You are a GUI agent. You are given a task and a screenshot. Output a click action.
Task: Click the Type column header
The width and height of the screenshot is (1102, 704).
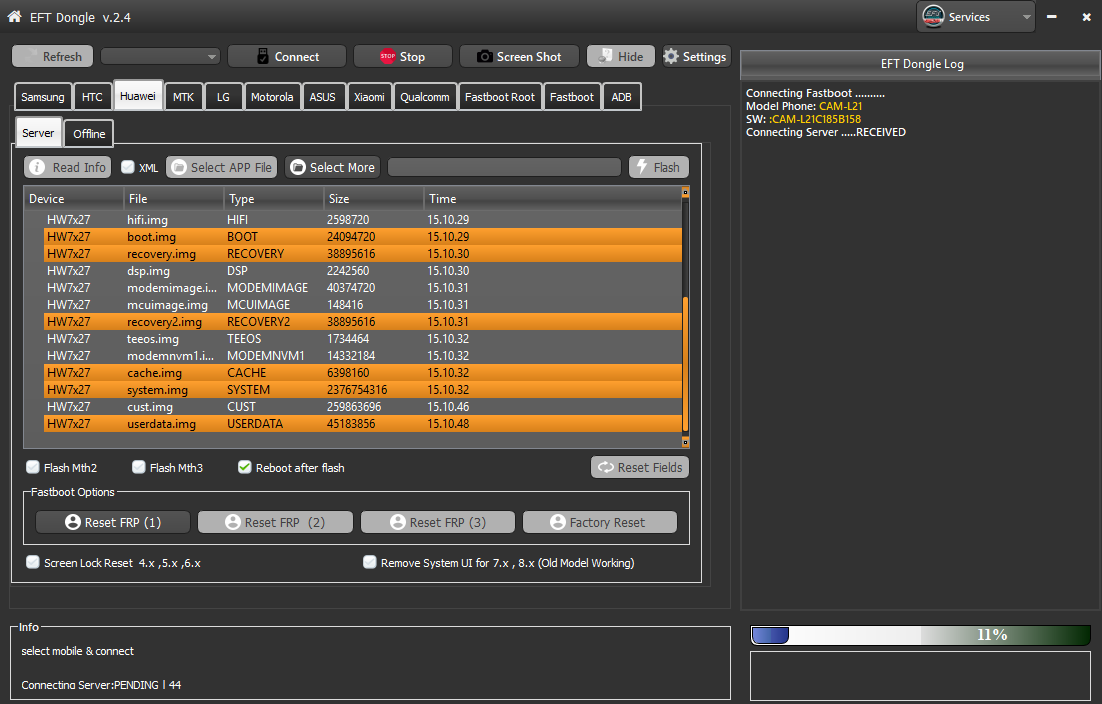click(x=274, y=198)
